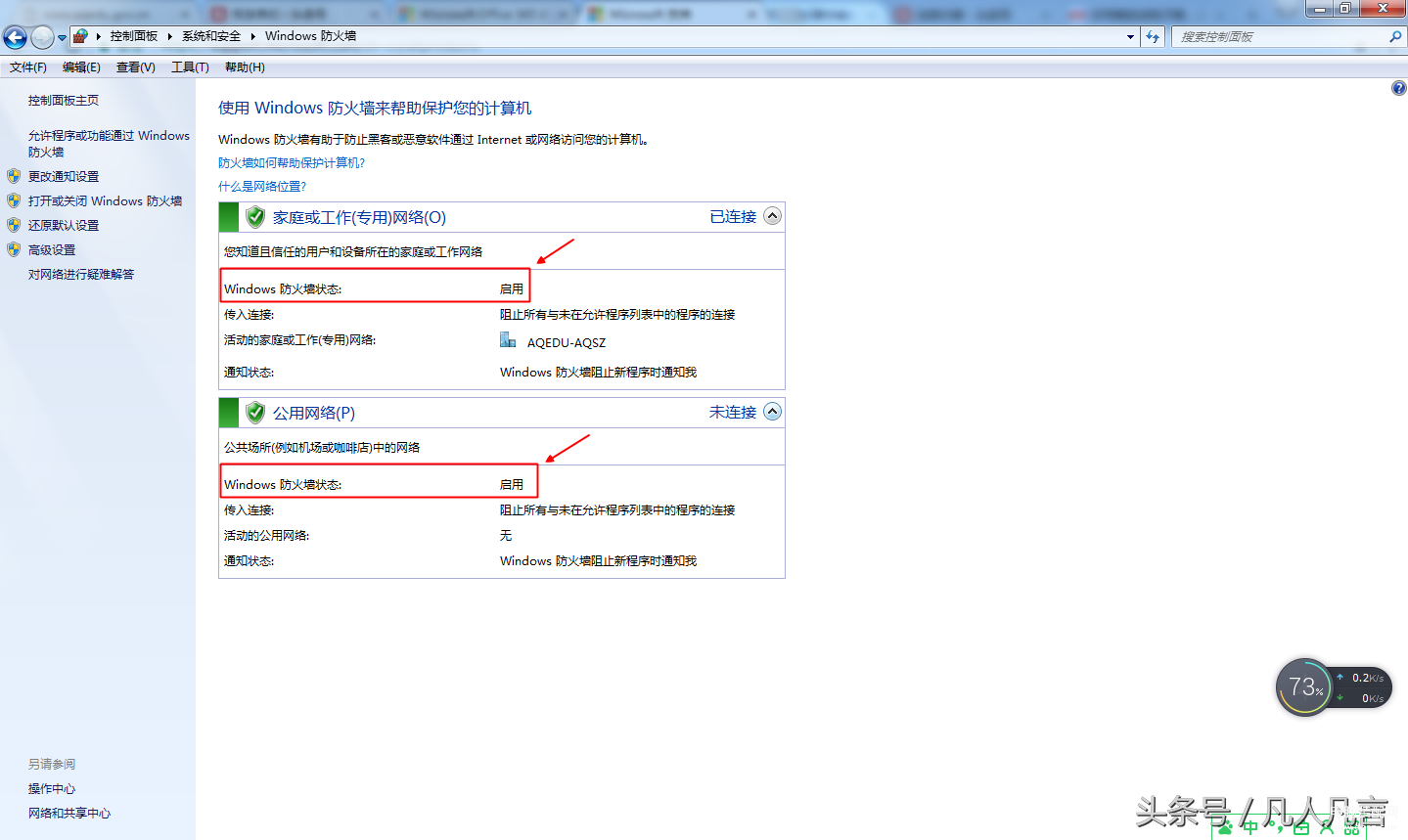This screenshot has width=1408, height=840.
Task: Open the address bar history dropdown
Action: [1130, 37]
